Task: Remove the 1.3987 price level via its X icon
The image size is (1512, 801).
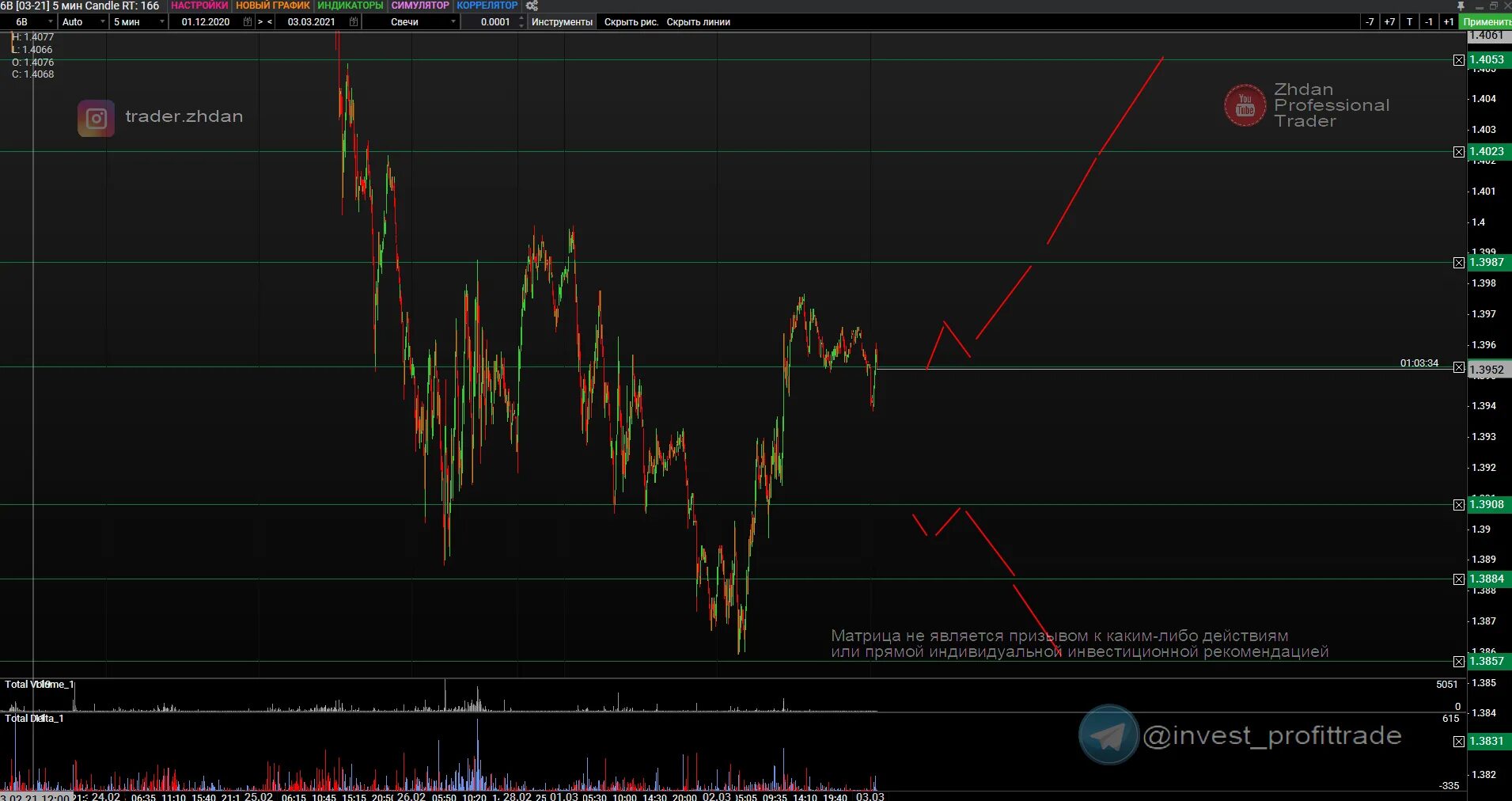Action: (x=1459, y=263)
